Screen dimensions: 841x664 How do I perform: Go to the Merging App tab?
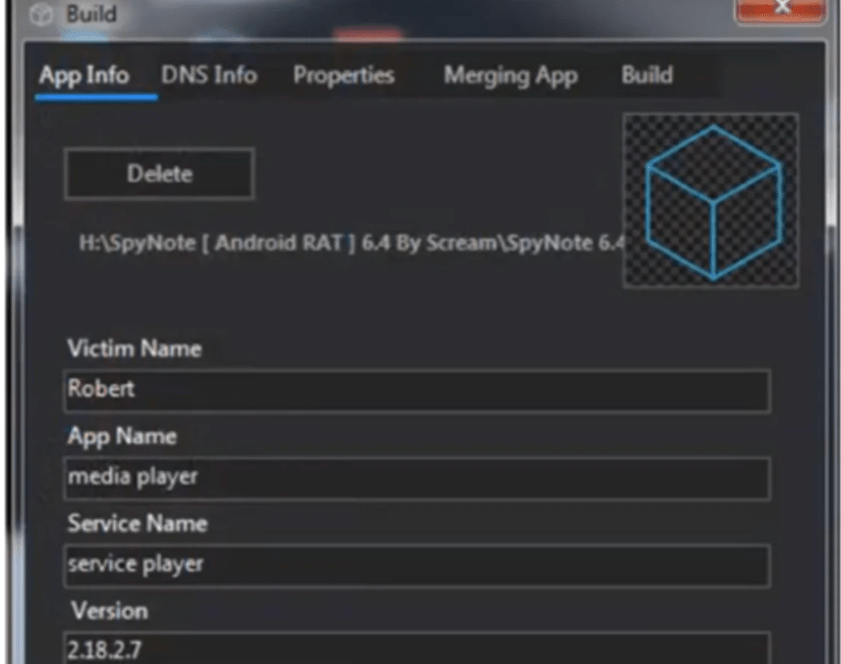pos(511,76)
